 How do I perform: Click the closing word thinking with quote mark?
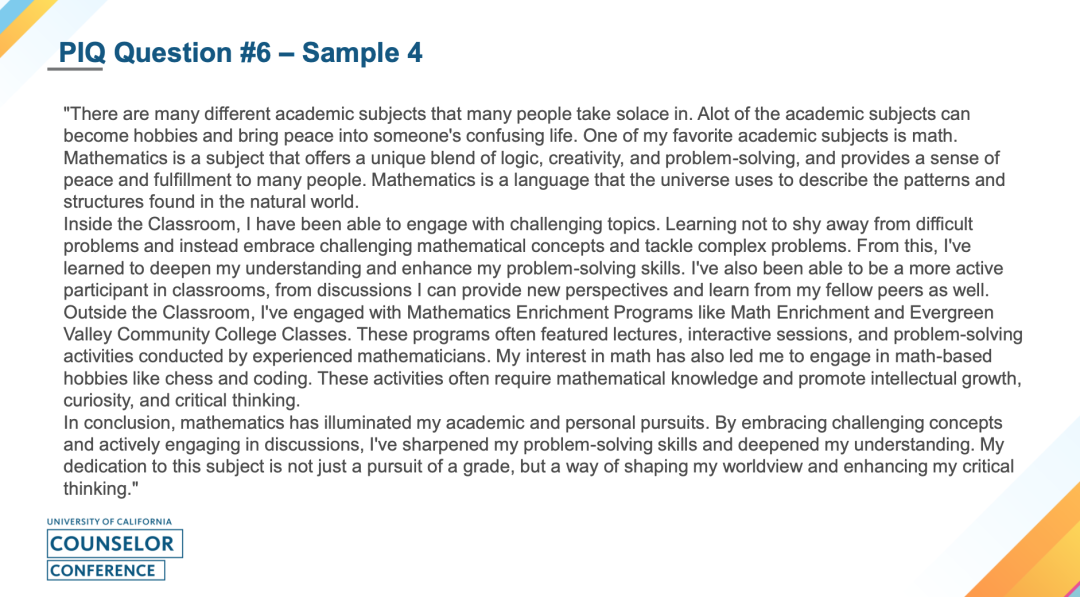point(102,489)
